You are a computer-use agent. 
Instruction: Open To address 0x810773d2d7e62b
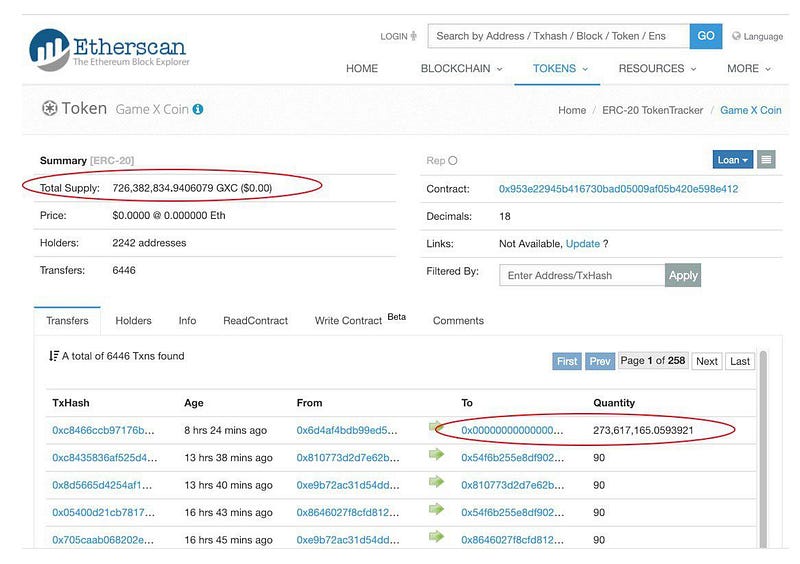tap(512, 485)
